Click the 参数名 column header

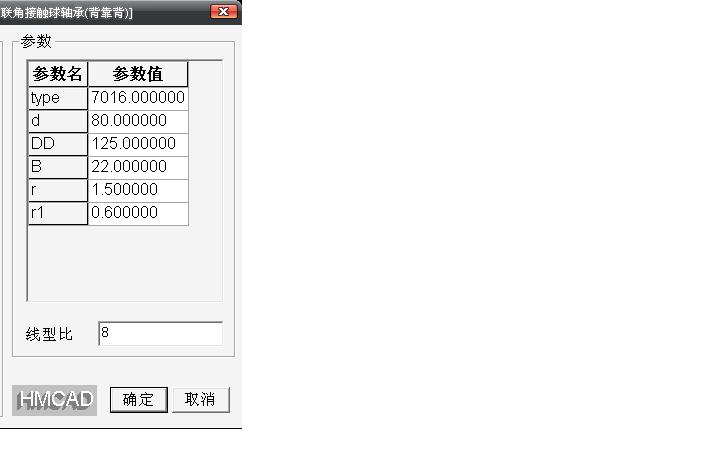point(58,74)
